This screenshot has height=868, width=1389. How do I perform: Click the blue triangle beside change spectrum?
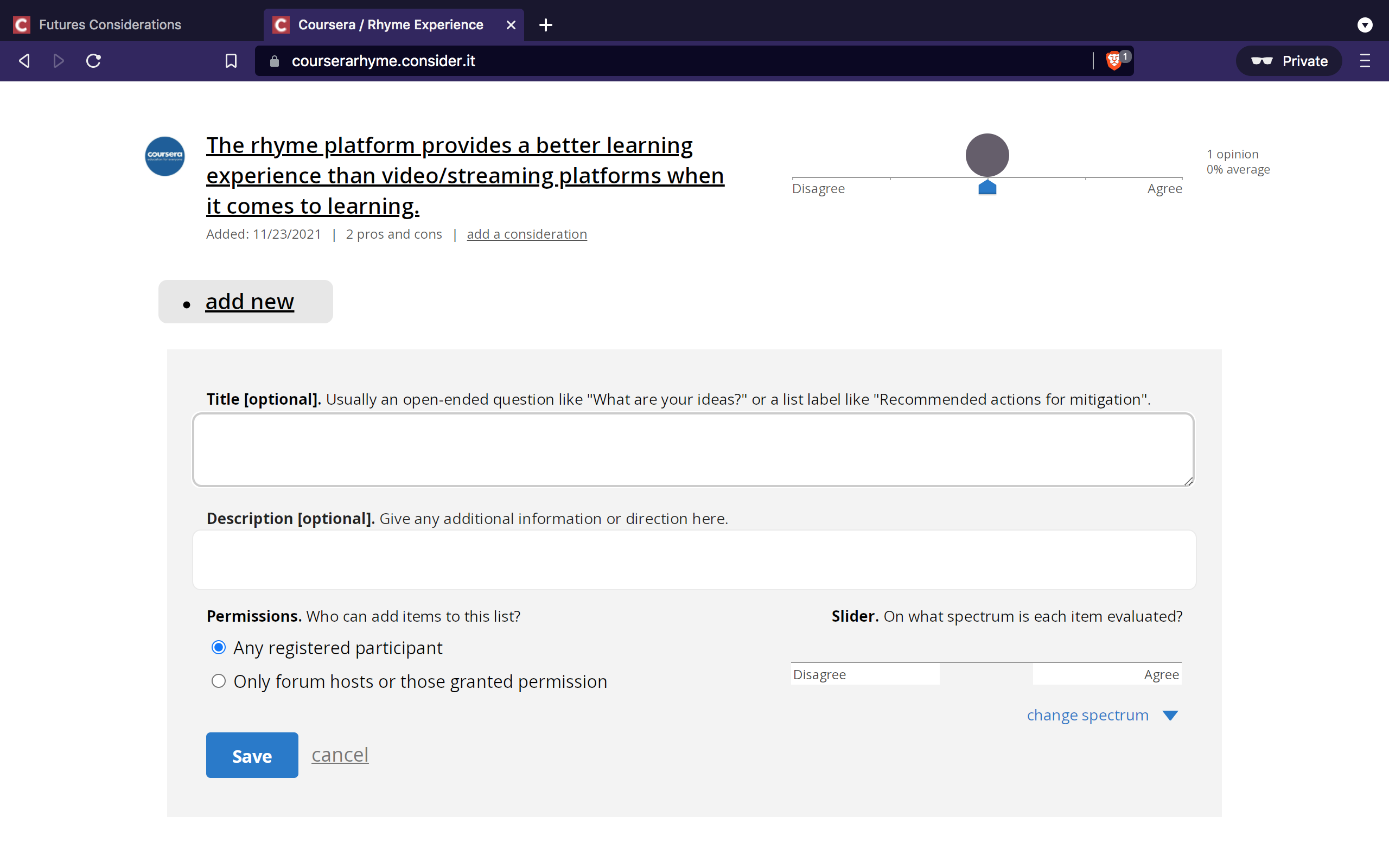1170,716
